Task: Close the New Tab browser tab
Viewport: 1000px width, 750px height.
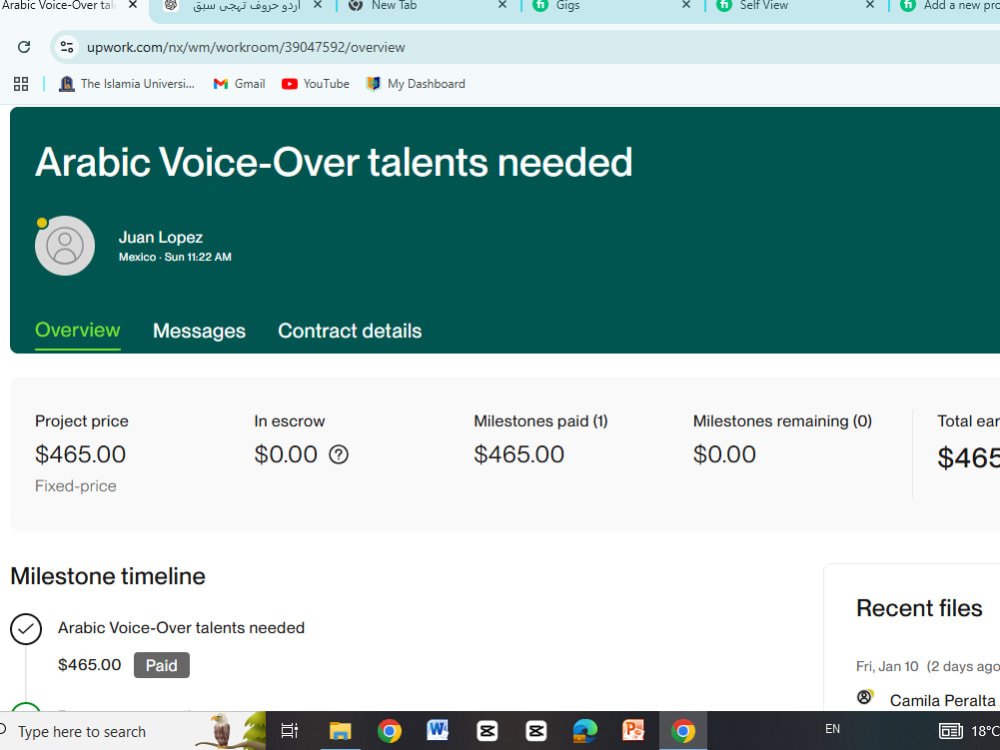Action: [x=503, y=5]
